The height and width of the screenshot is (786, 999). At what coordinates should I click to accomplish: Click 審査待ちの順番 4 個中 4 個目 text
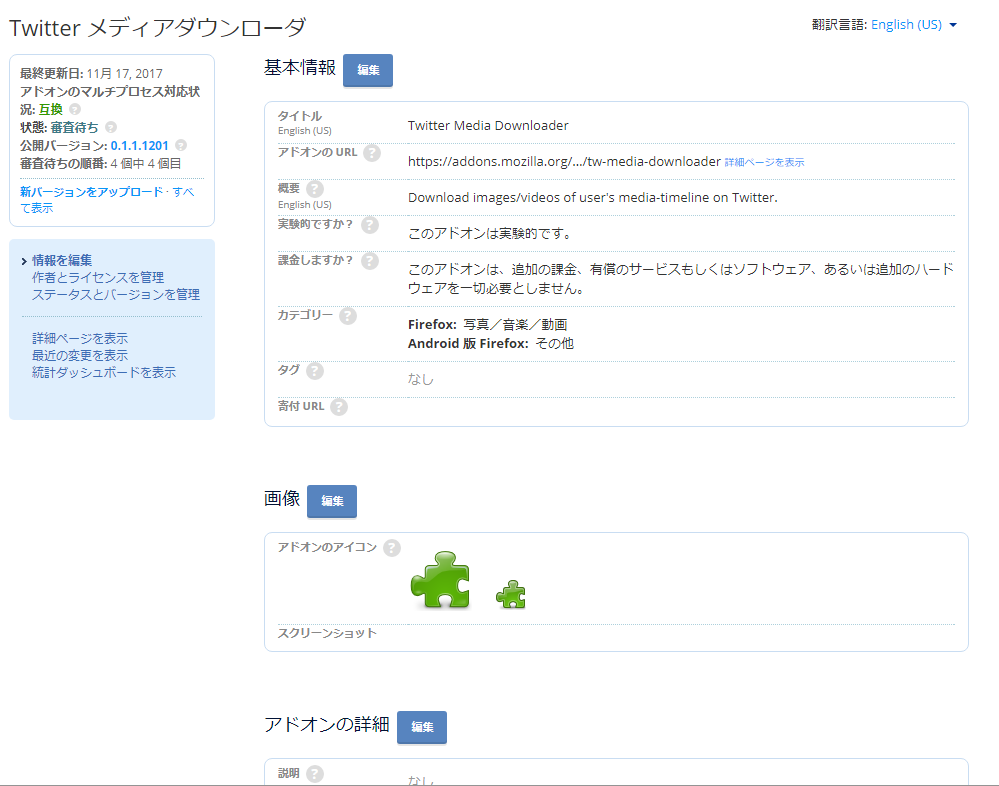(x=101, y=164)
